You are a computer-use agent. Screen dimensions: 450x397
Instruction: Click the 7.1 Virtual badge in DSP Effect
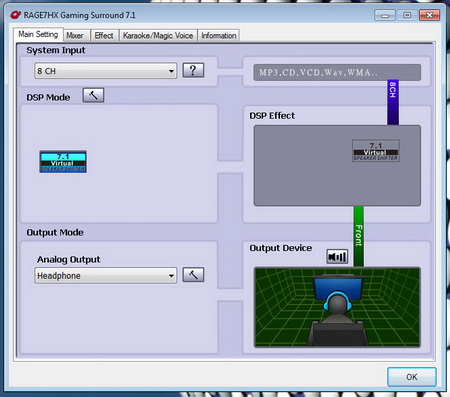(376, 151)
